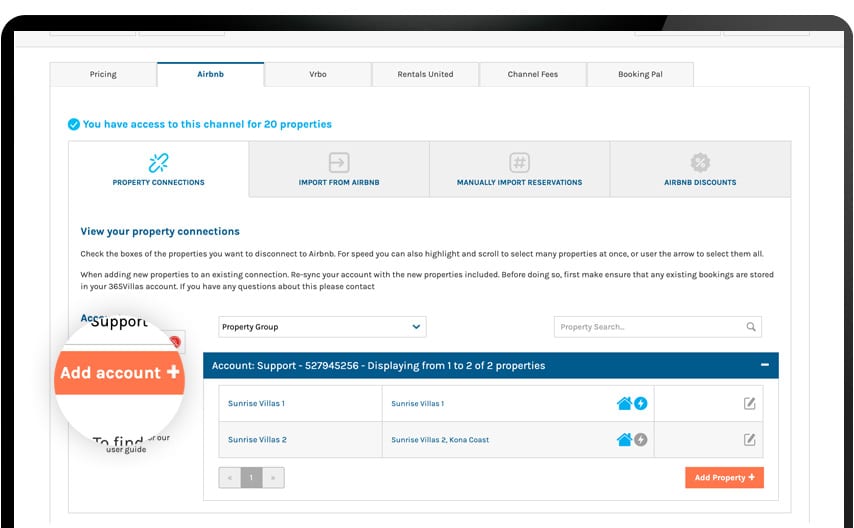Click blue lightning bolt icon for Sunrise Villas 1
The image size is (854, 528).
641,404
